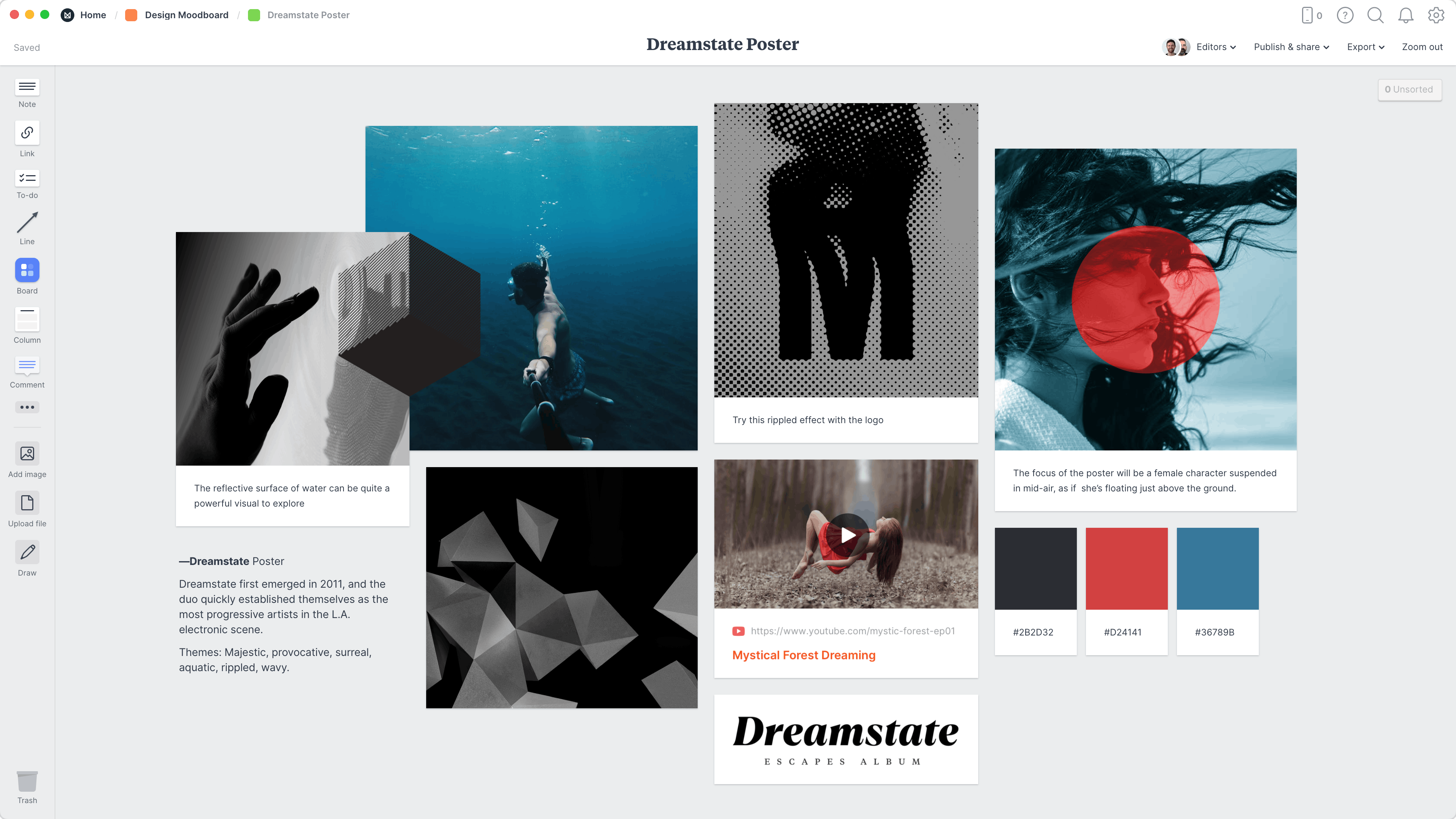Select the Line drawing tool
The image size is (1456, 819).
[26, 228]
